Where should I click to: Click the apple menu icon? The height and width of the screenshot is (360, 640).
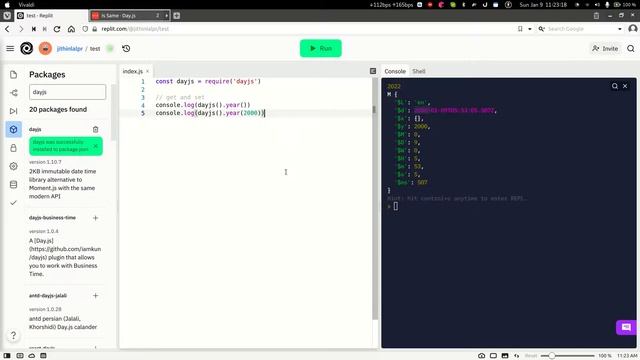point(7,5)
